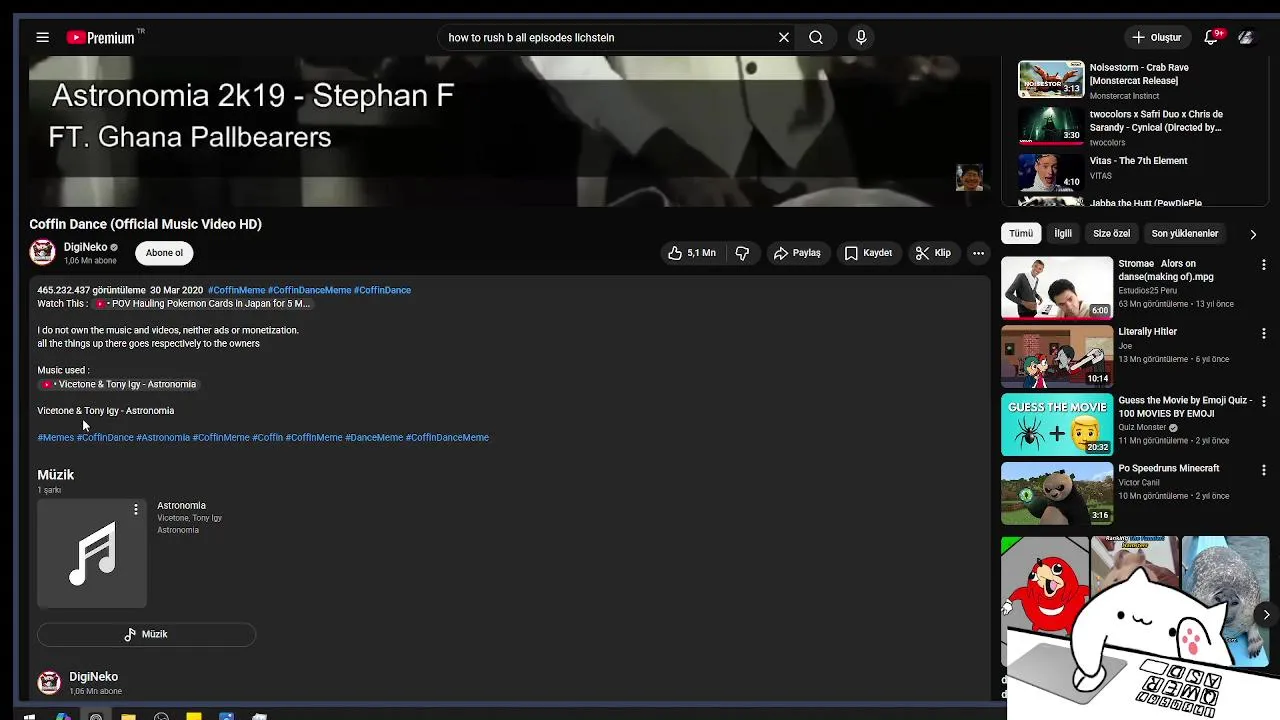The height and width of the screenshot is (720, 1280).
Task: Click the Astronomia song title text
Action: click(x=181, y=506)
